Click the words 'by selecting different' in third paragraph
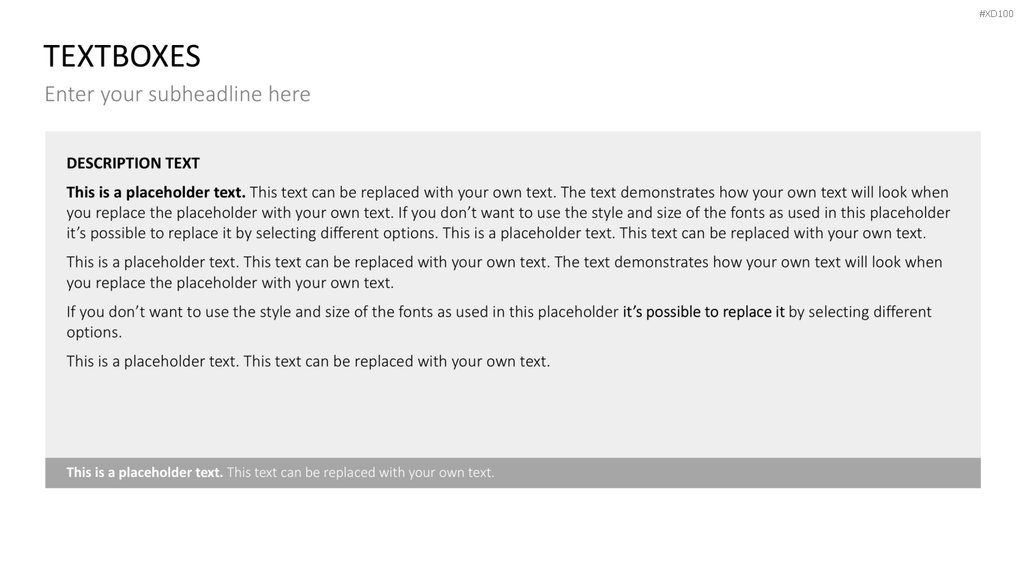Screen dimensions: 1024x576 coord(860,312)
